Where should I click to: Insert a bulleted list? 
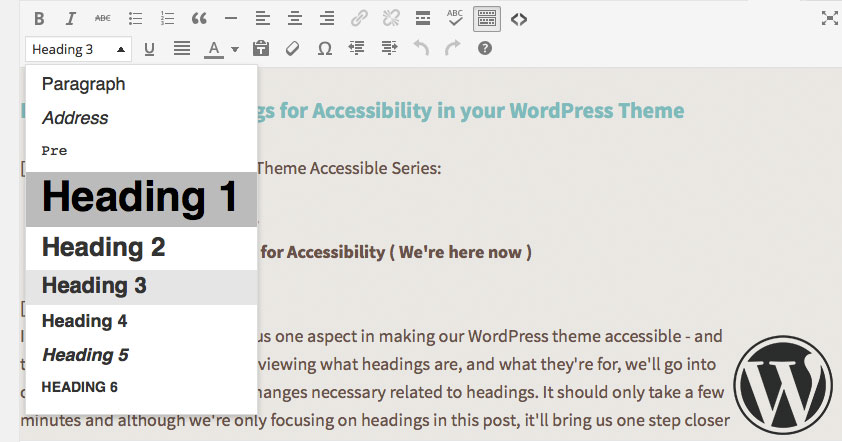coord(135,19)
